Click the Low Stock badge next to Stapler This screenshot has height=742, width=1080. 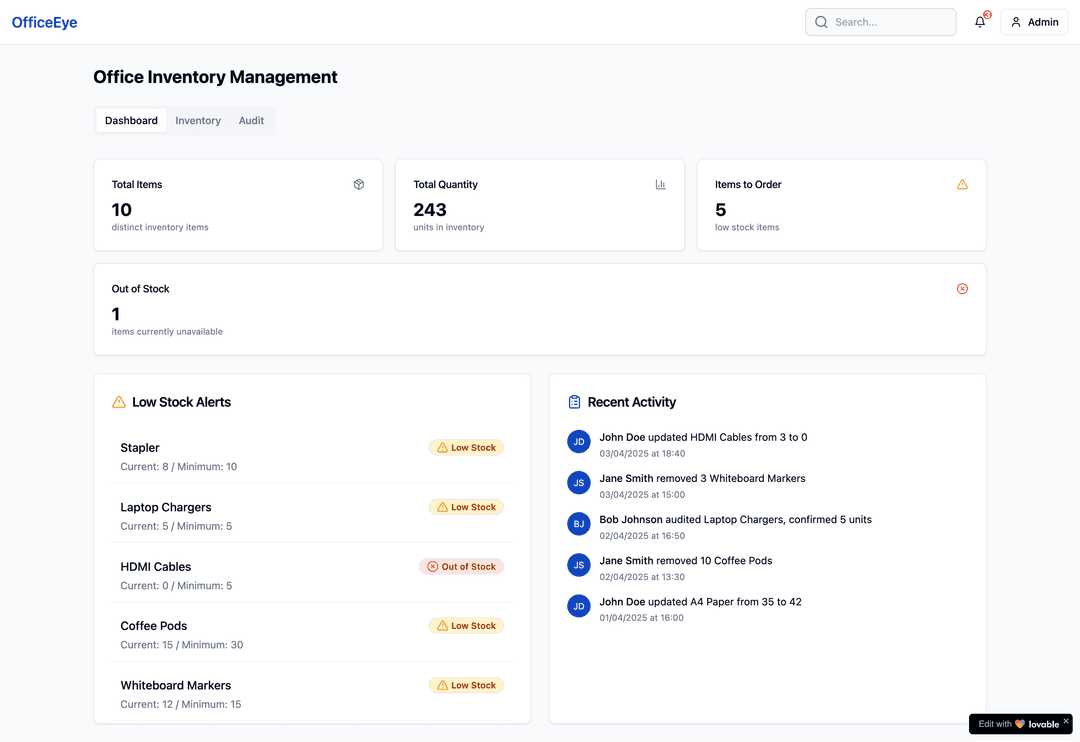pyautogui.click(x=466, y=447)
